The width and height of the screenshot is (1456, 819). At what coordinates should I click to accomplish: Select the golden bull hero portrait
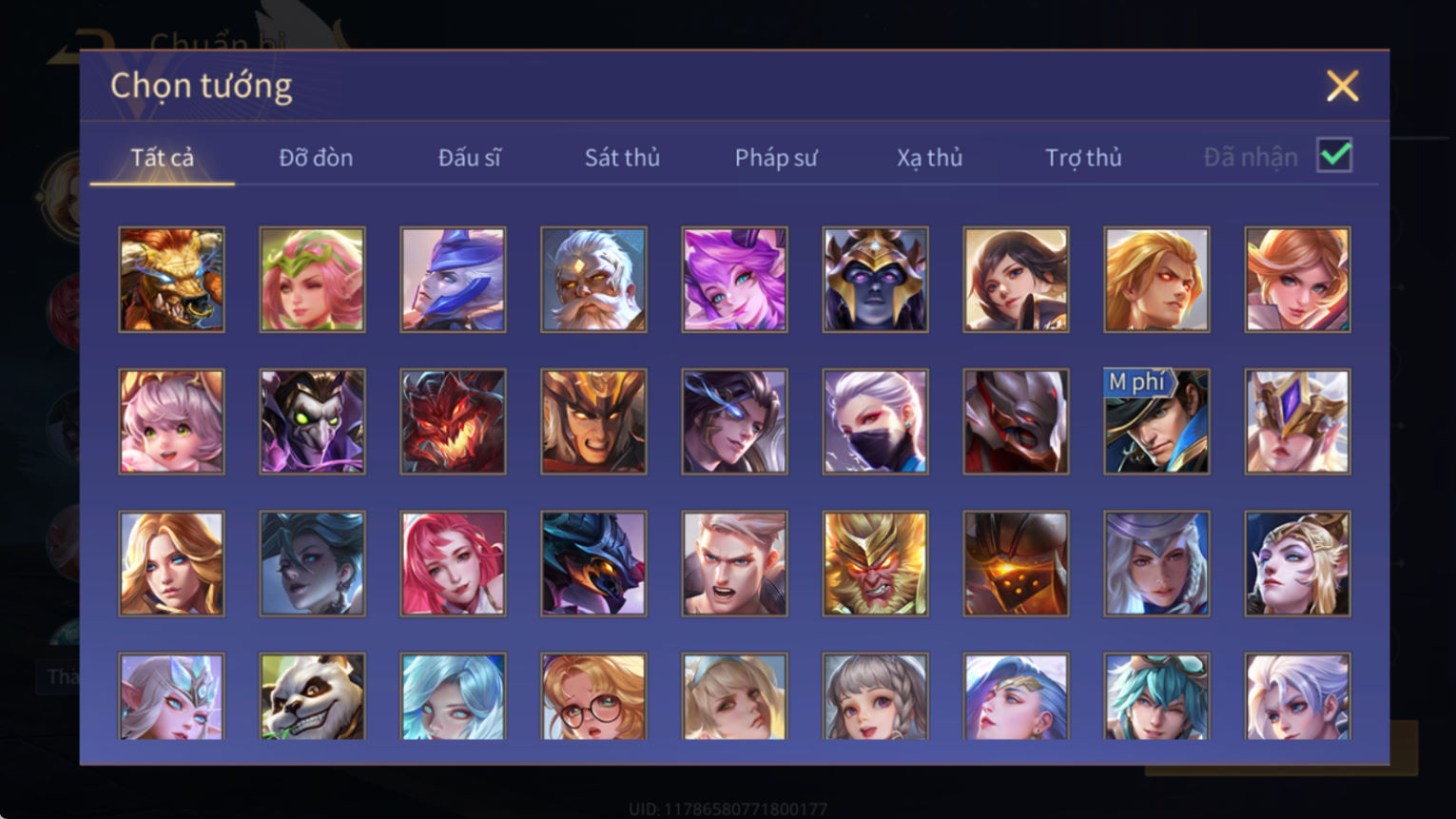click(171, 280)
